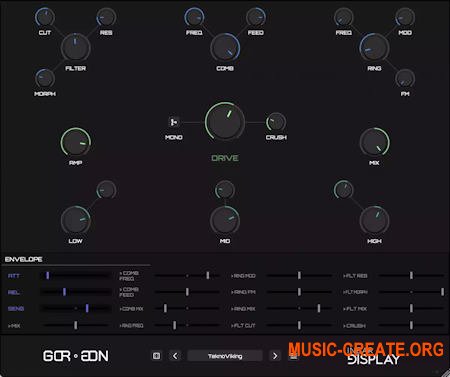Open the TeknoViking preset name menu
Viewport: 450px width, 377px height.
click(x=225, y=356)
